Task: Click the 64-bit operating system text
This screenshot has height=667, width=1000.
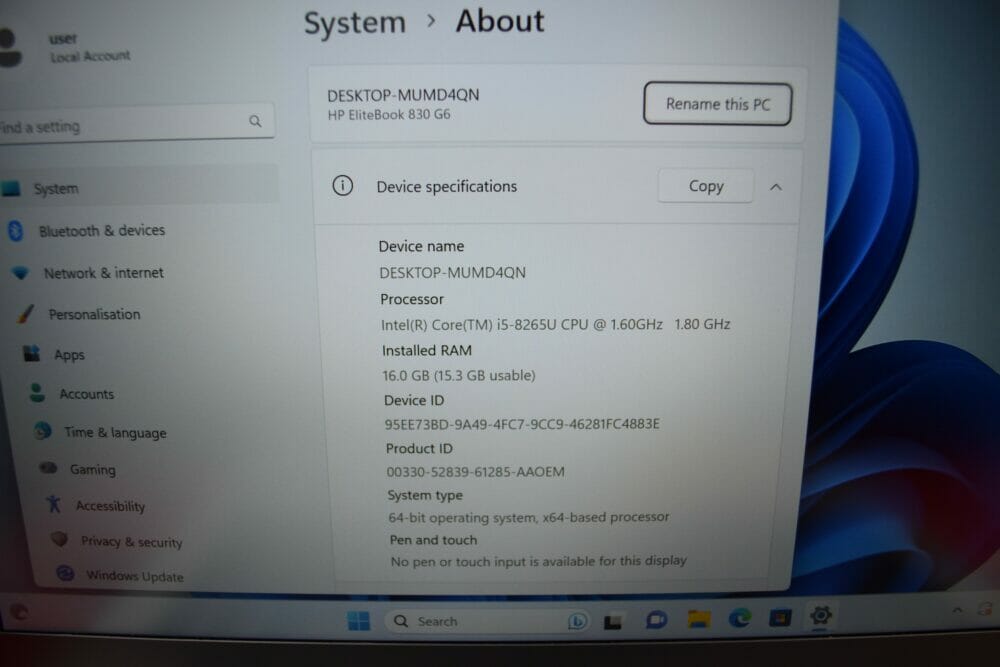Action: (x=529, y=517)
